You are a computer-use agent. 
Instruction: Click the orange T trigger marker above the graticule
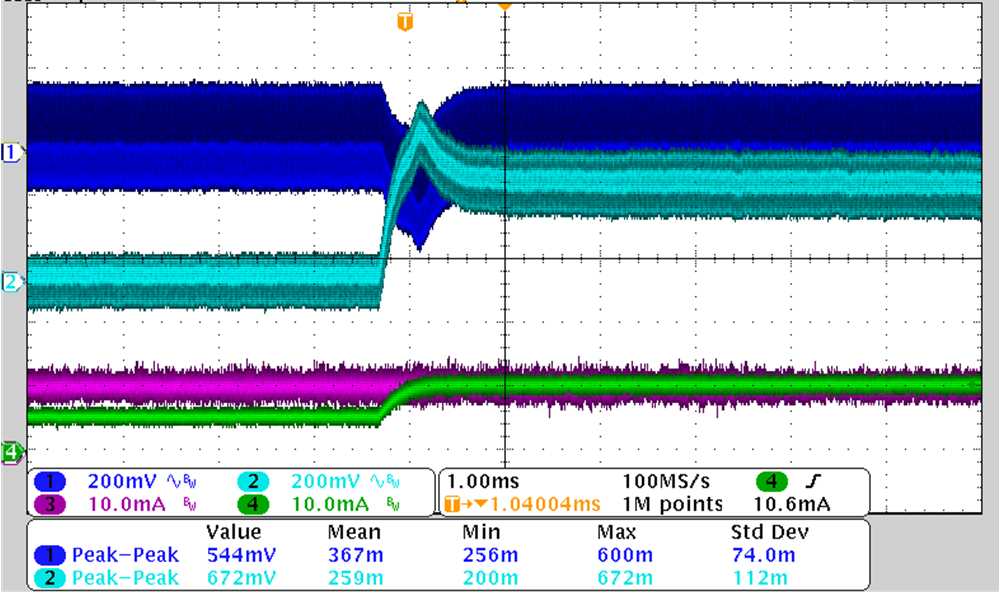coord(404,22)
